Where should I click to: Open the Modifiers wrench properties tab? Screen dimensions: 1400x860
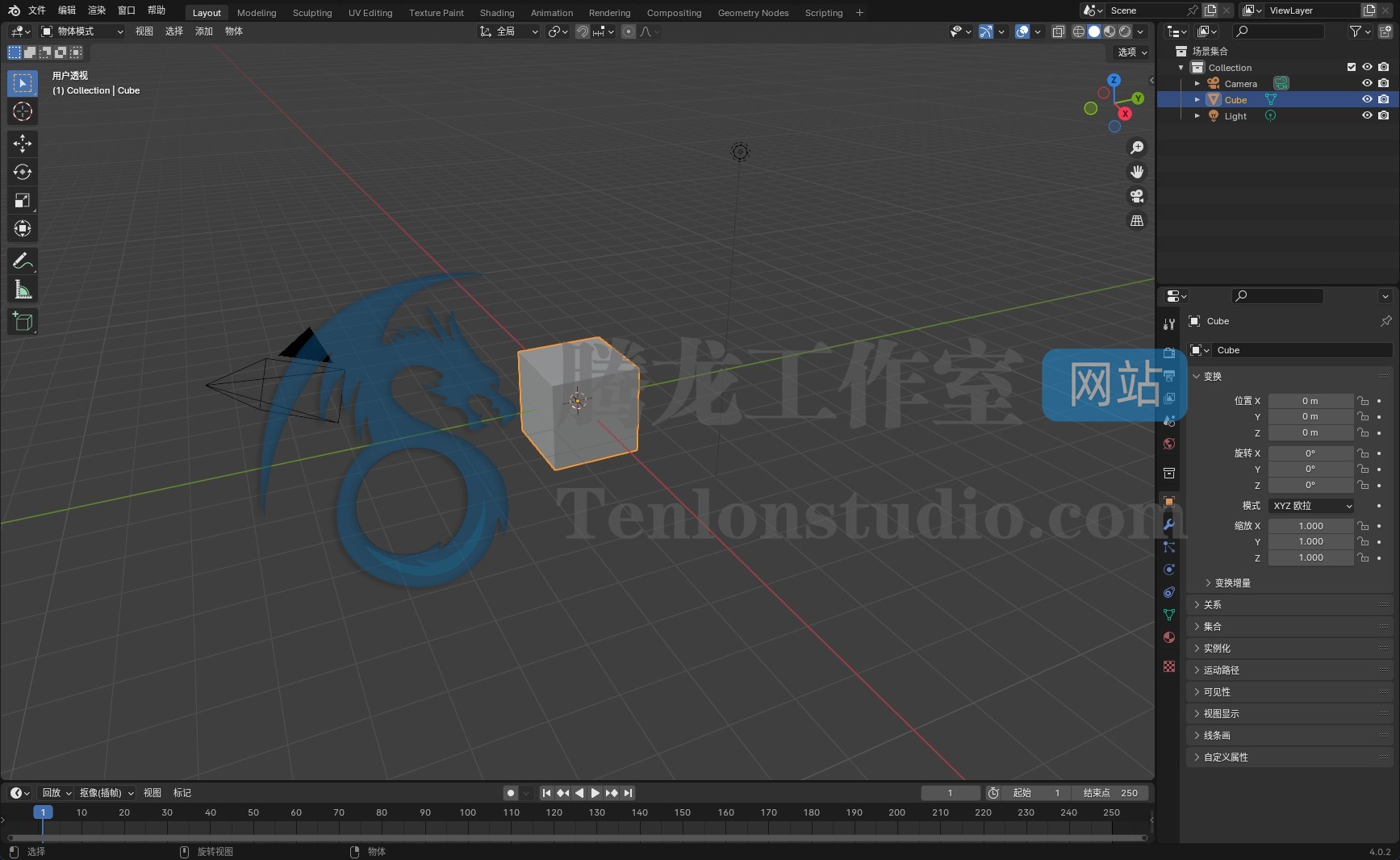coord(1169,524)
